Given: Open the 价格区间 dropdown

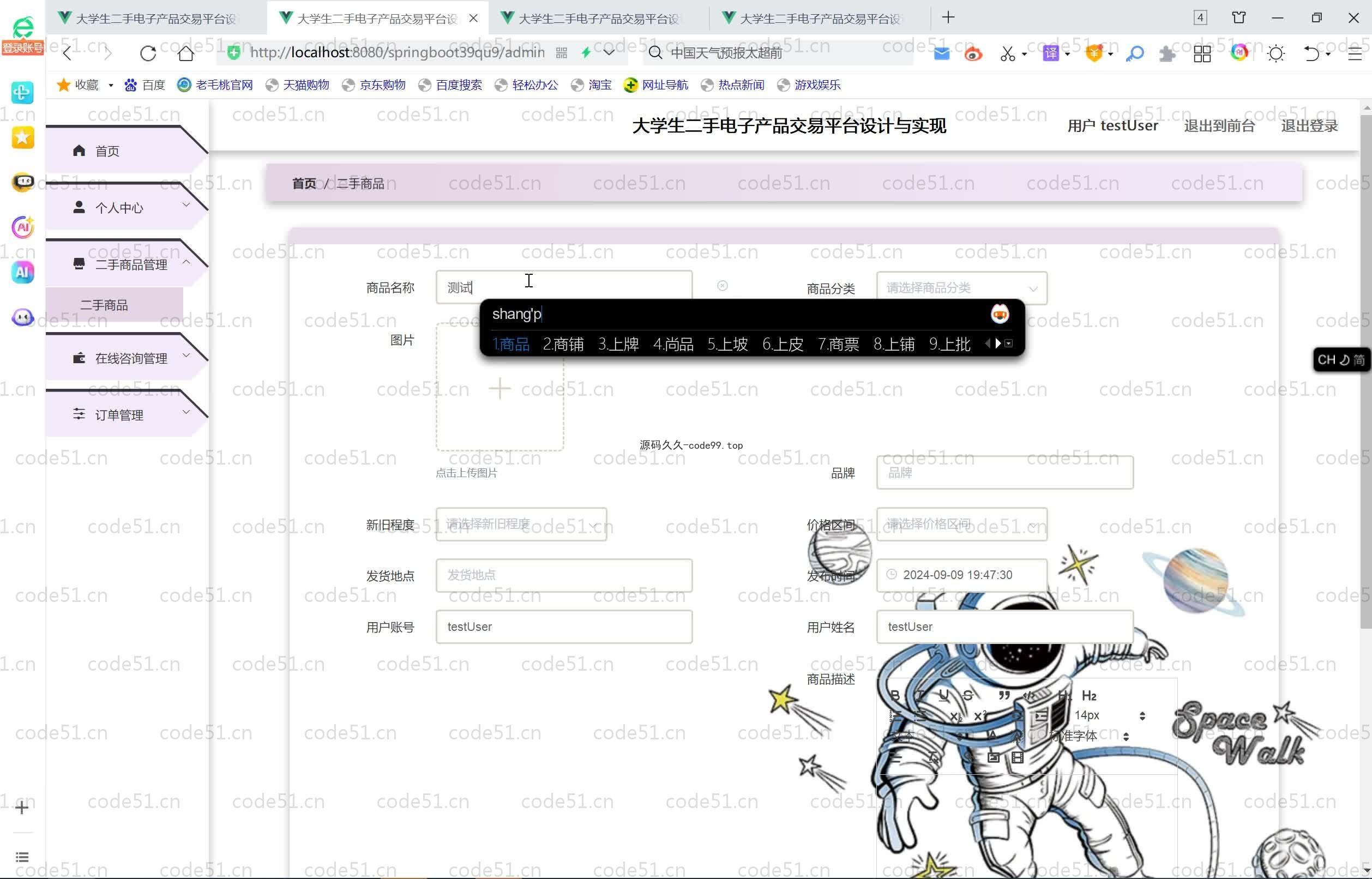Looking at the screenshot, I should click(962, 524).
